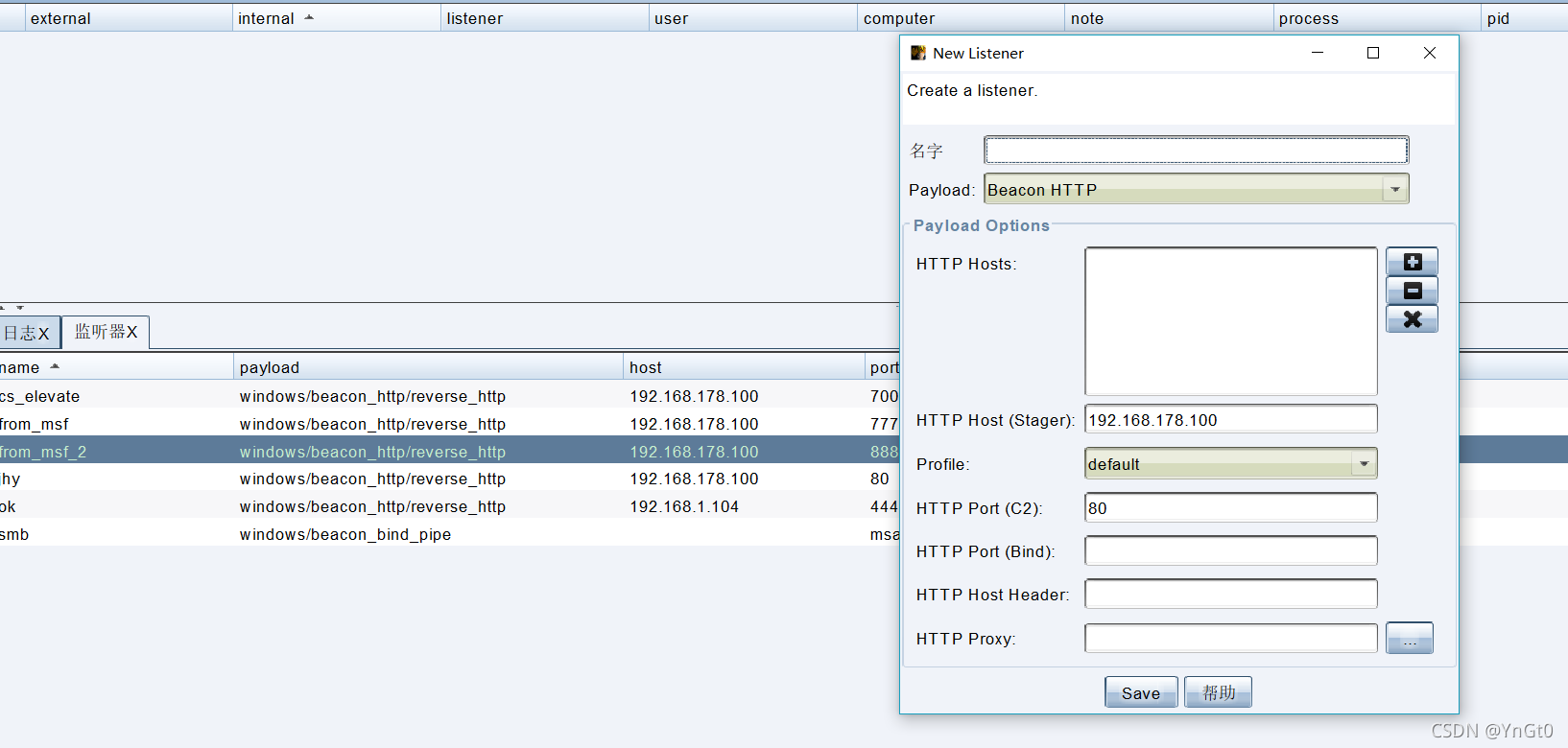Open HTTP Proxy settings via ... button
Image resolution: width=1568 pixels, height=748 pixels.
click(1409, 639)
